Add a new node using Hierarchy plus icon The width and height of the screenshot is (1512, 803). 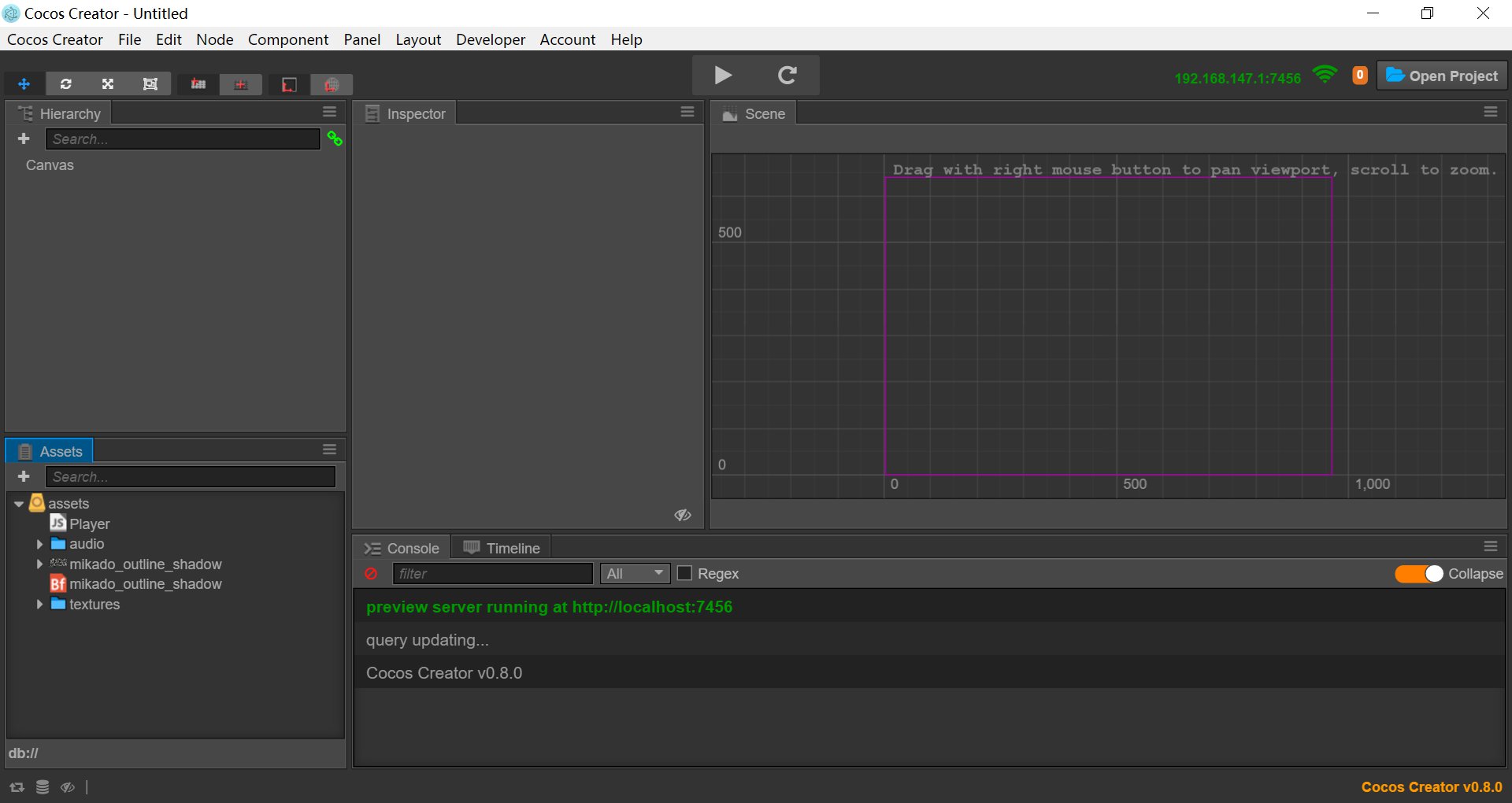[x=24, y=139]
